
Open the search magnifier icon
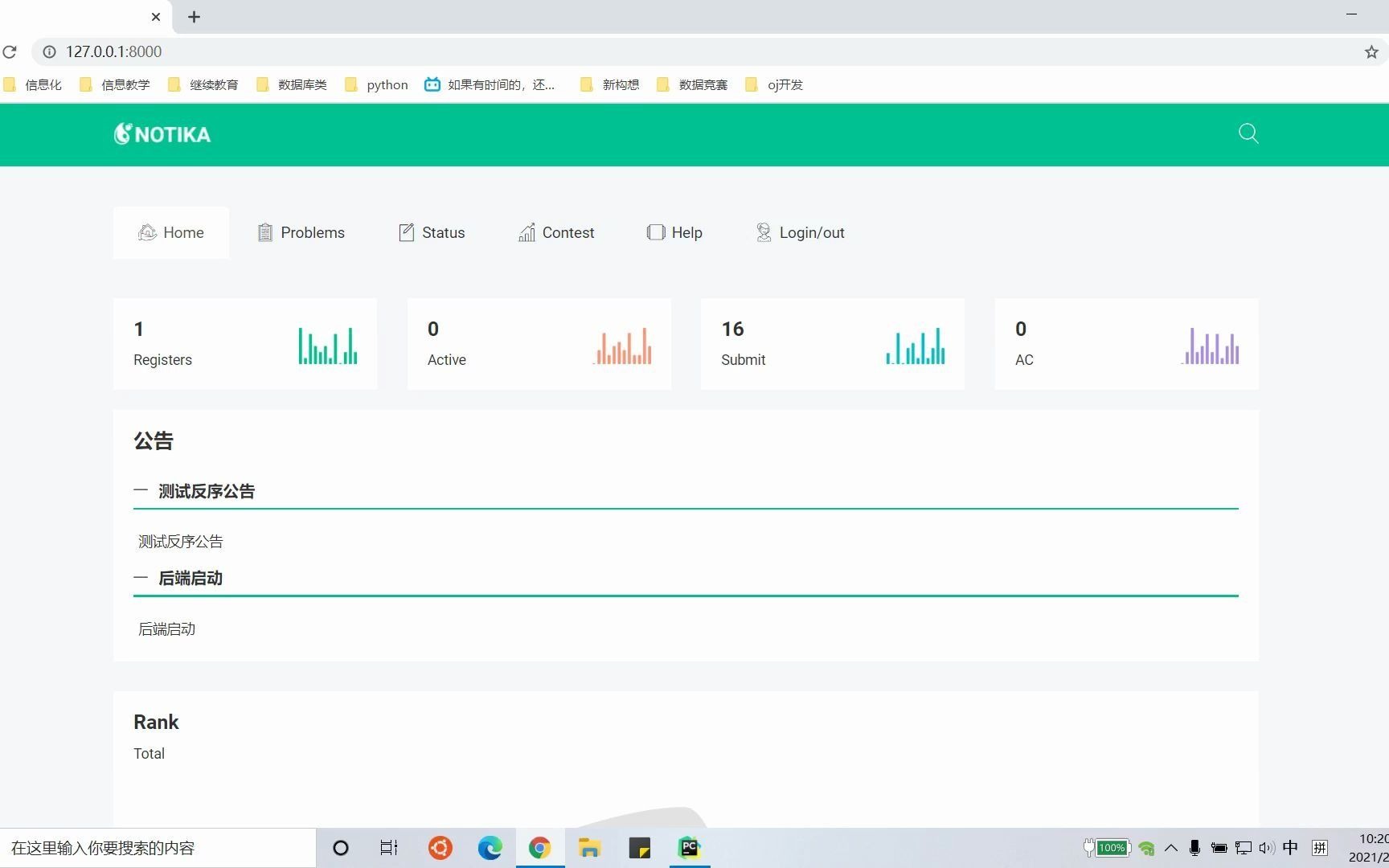(1248, 133)
